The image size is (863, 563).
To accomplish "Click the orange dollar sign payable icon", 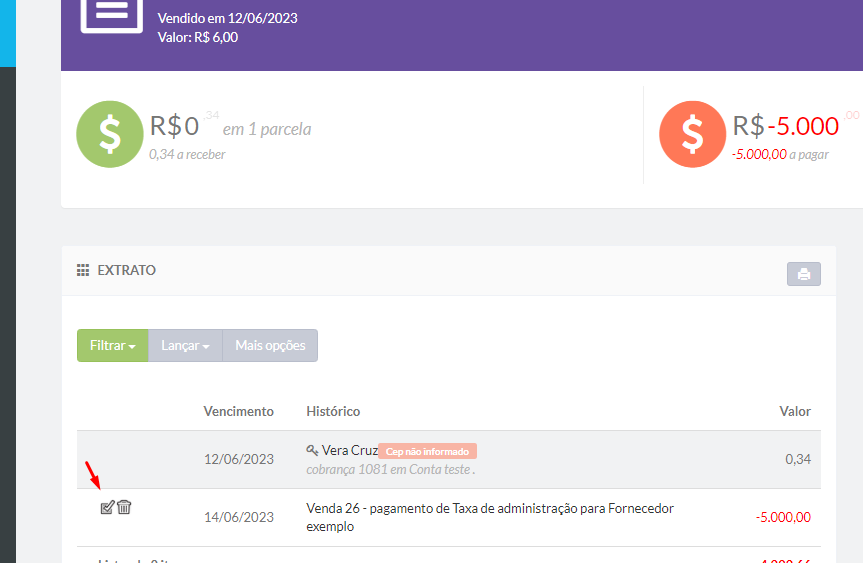I will click(692, 135).
